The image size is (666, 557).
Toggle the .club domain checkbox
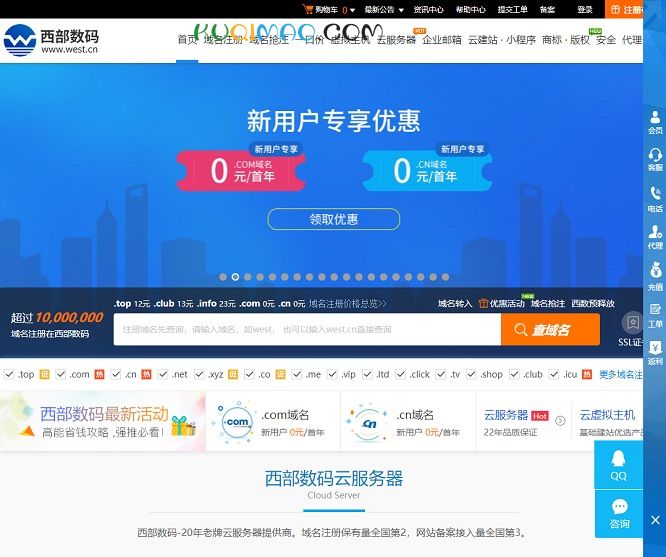pos(514,374)
